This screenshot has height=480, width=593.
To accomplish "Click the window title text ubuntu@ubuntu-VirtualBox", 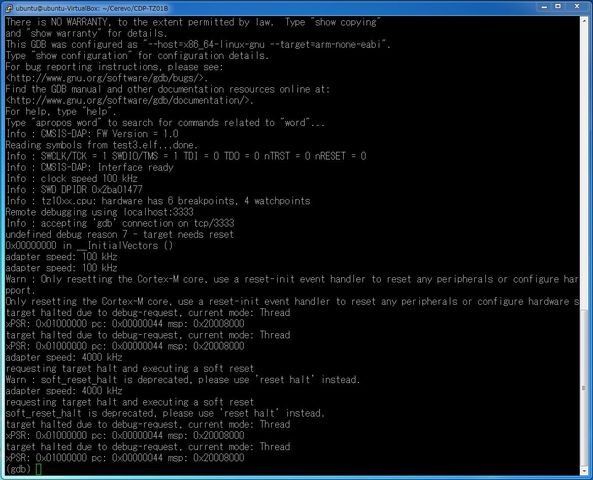I will pyautogui.click(x=92, y=8).
